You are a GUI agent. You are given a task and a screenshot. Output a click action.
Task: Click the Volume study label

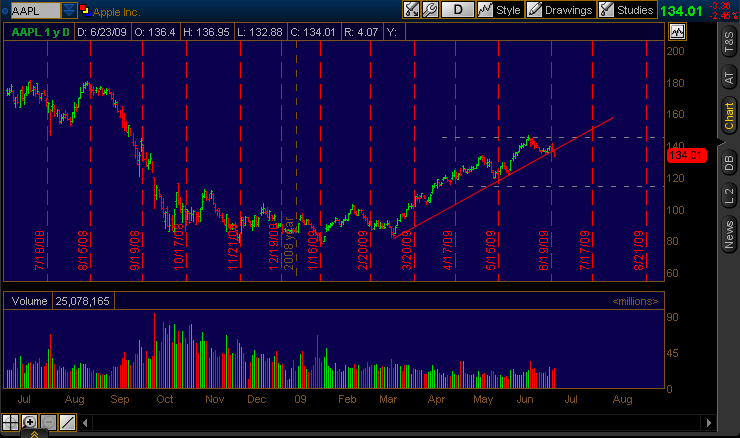29,301
